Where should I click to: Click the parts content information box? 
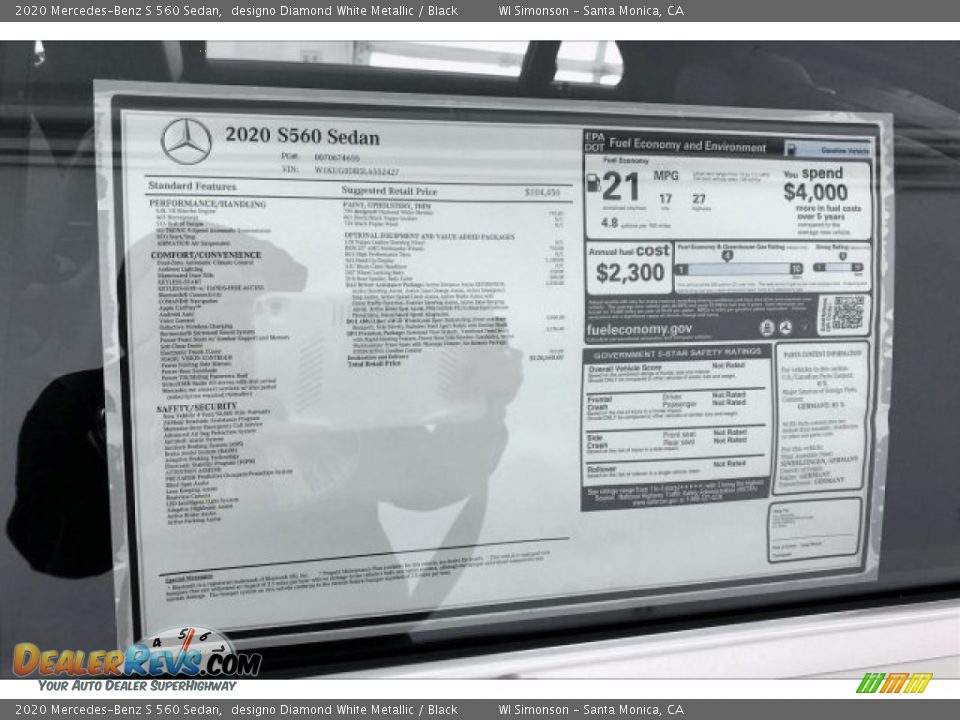coord(822,418)
